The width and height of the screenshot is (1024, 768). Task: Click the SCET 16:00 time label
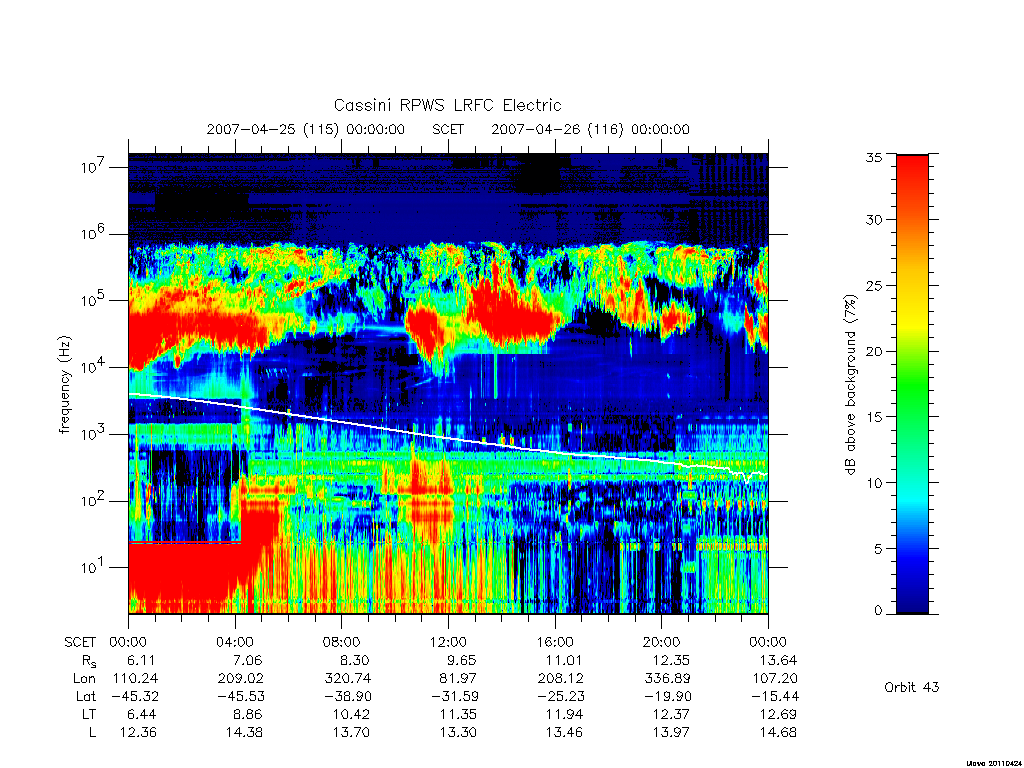click(x=555, y=643)
